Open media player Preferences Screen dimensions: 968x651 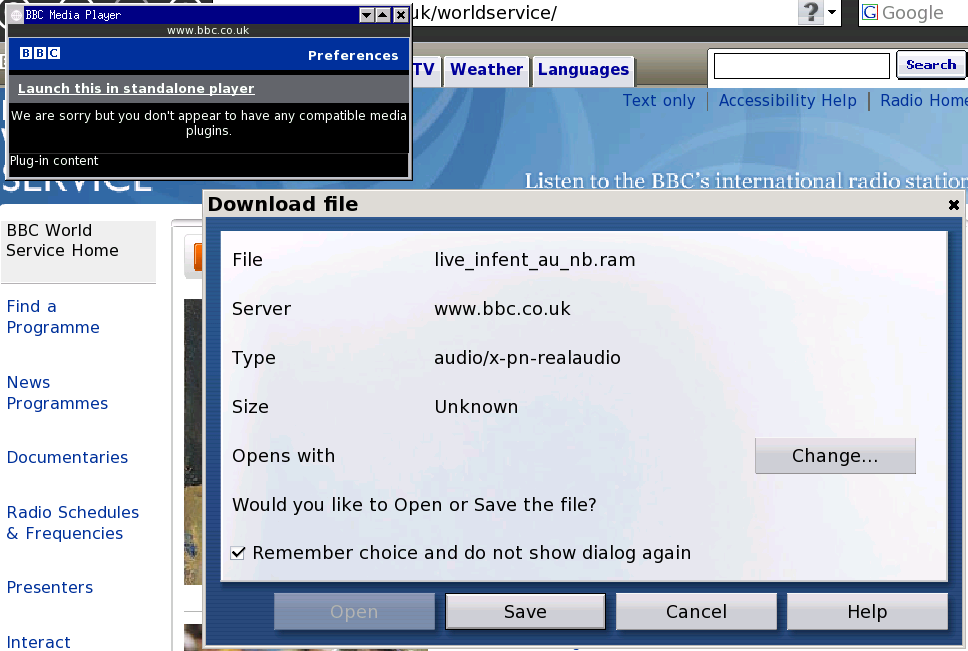point(353,55)
